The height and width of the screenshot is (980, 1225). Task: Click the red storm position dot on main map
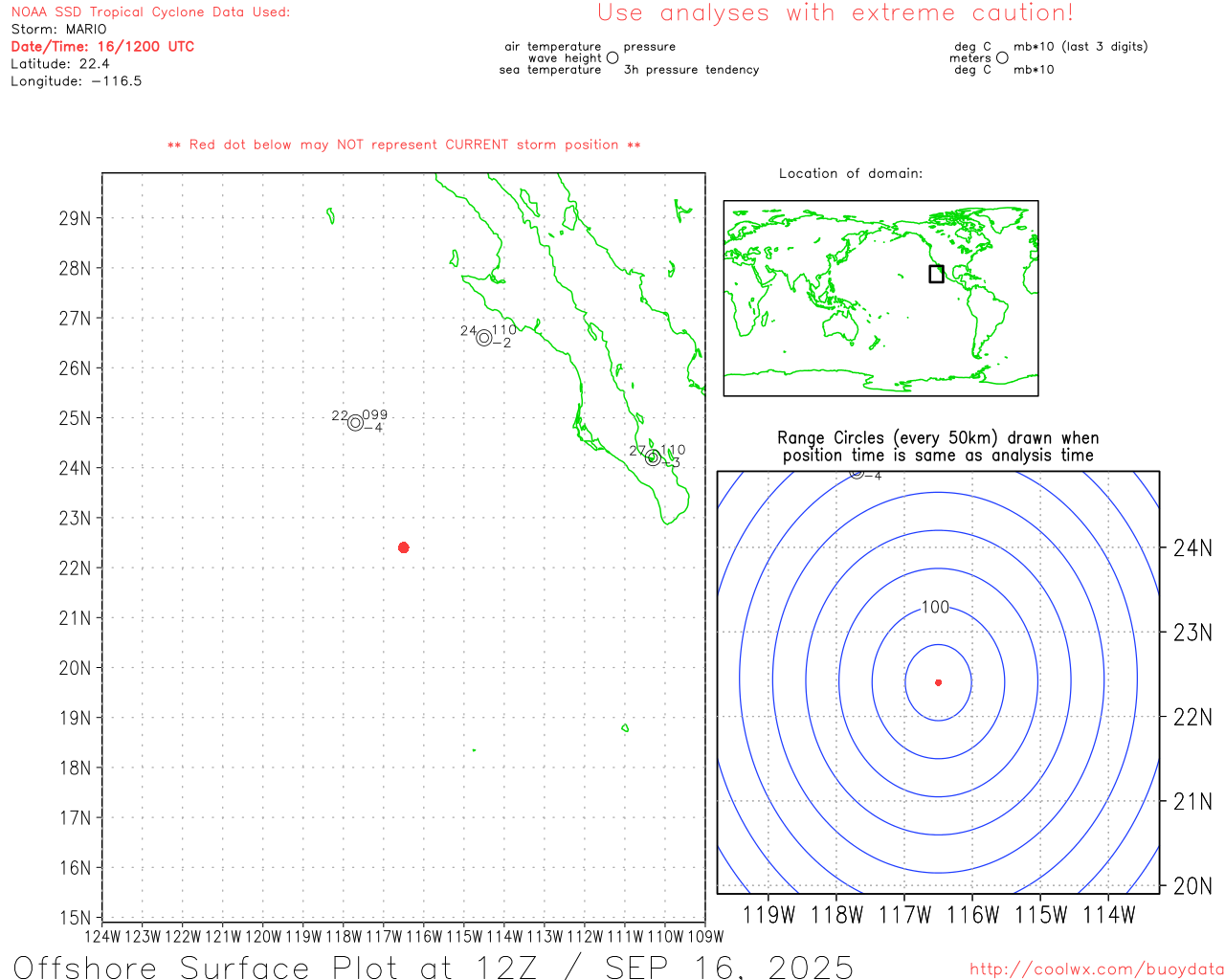[x=404, y=547]
